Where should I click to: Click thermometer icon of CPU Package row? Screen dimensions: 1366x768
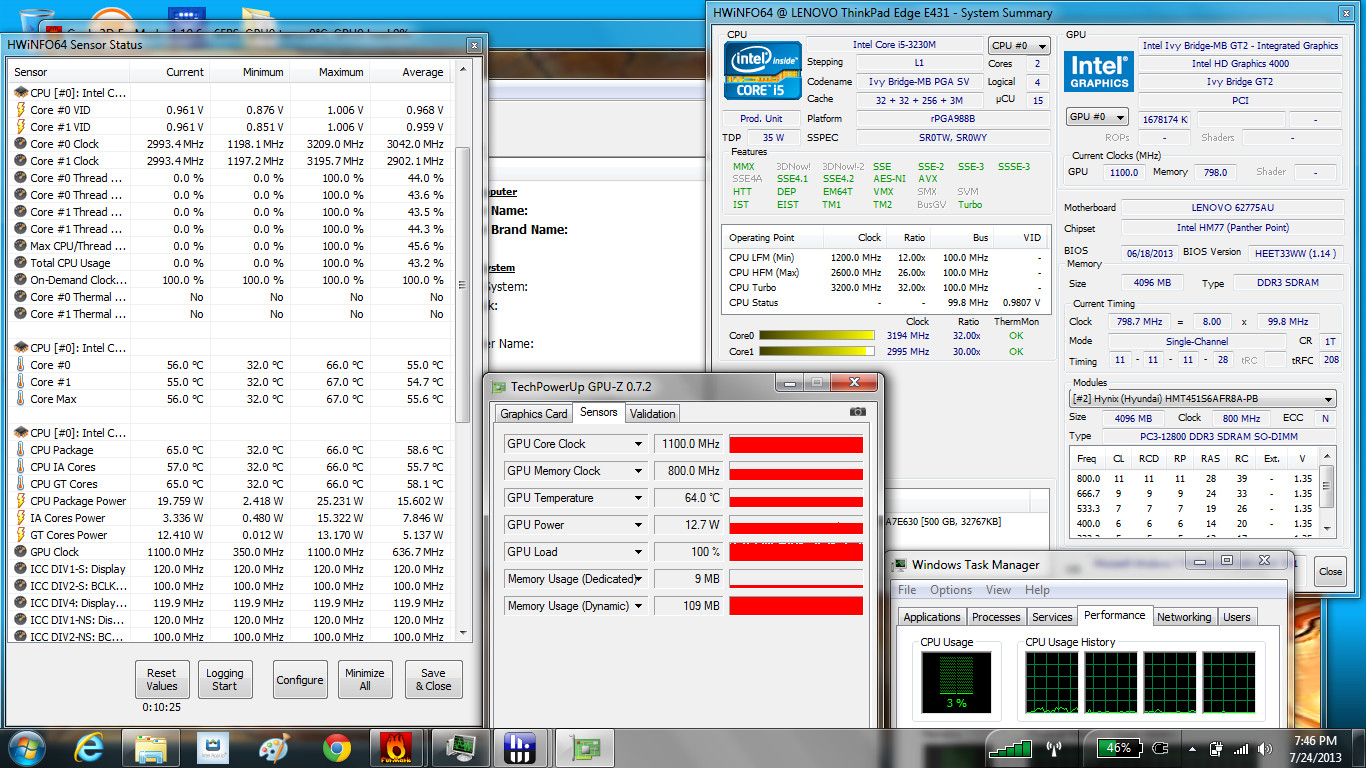pyautogui.click(x=20, y=450)
